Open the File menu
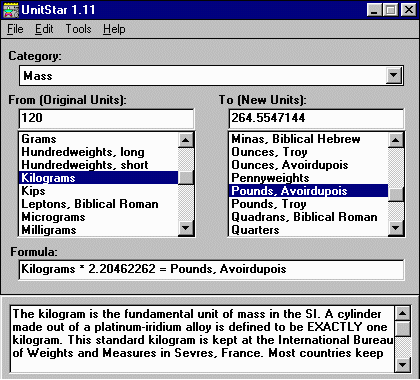This screenshot has width=420, height=380. (x=15, y=29)
